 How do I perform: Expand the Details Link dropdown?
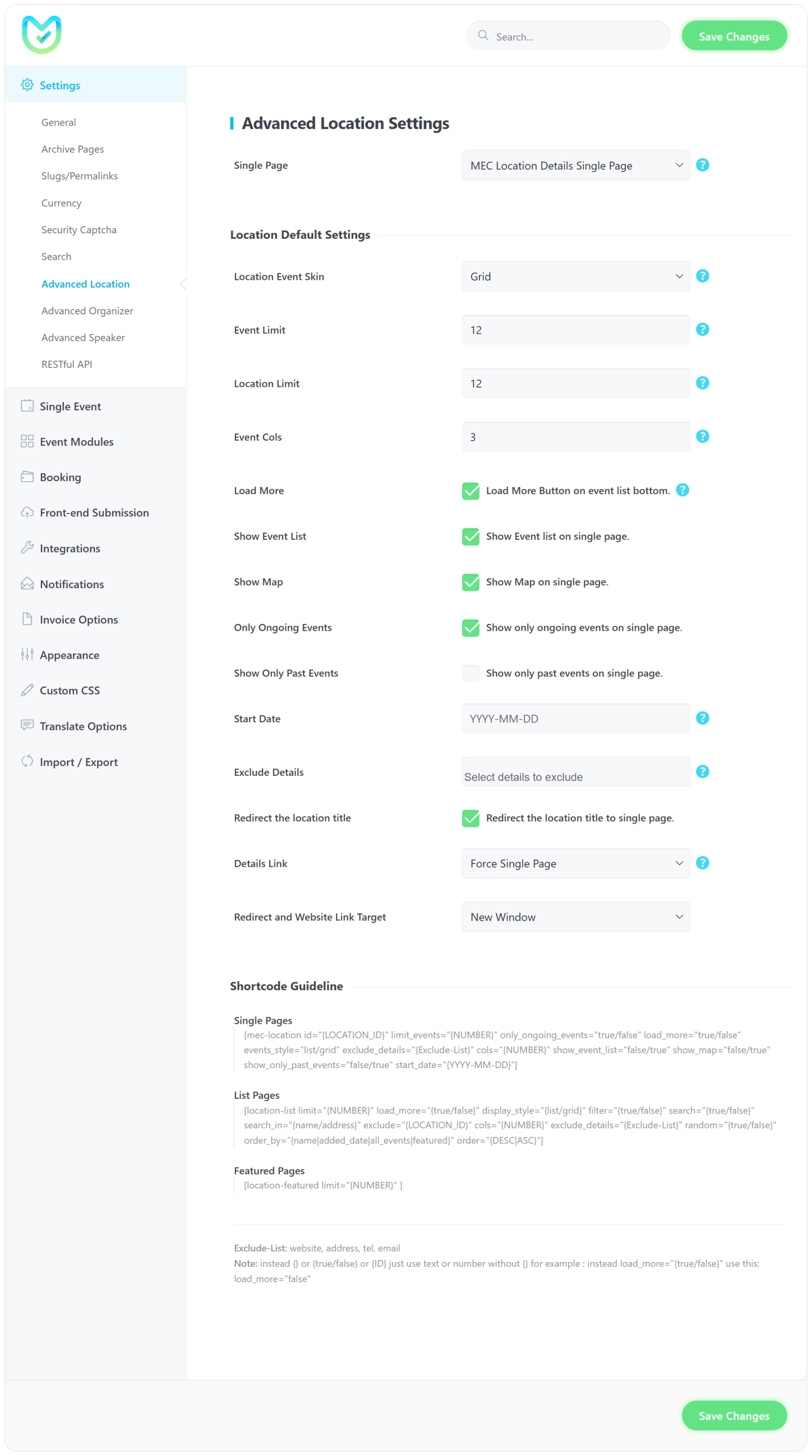[575, 863]
